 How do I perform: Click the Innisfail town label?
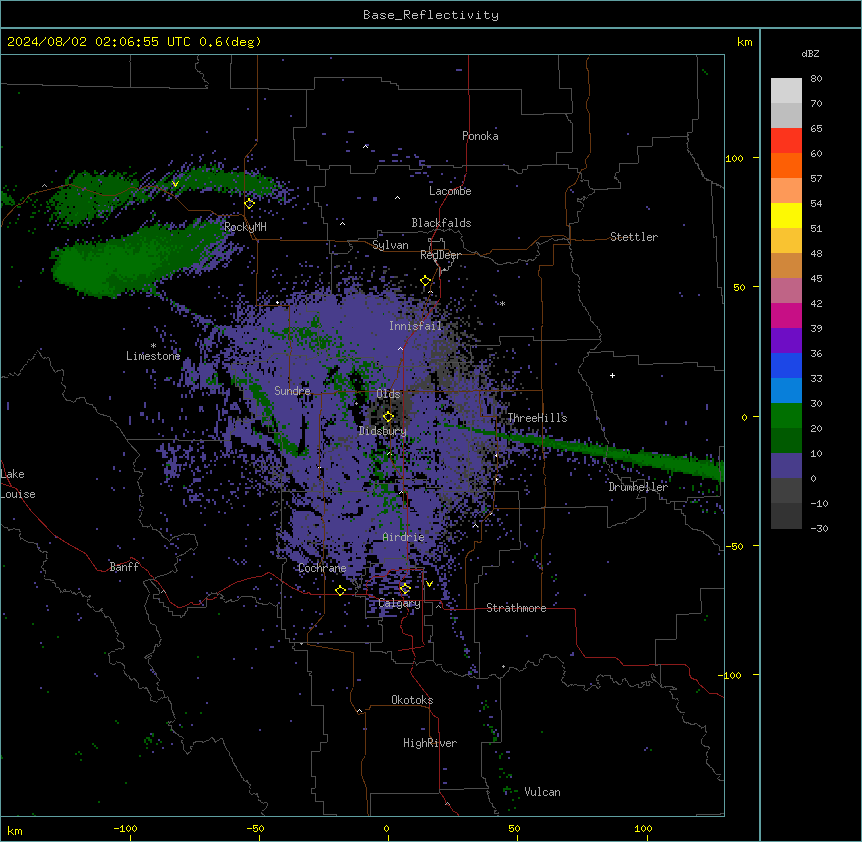[416, 326]
